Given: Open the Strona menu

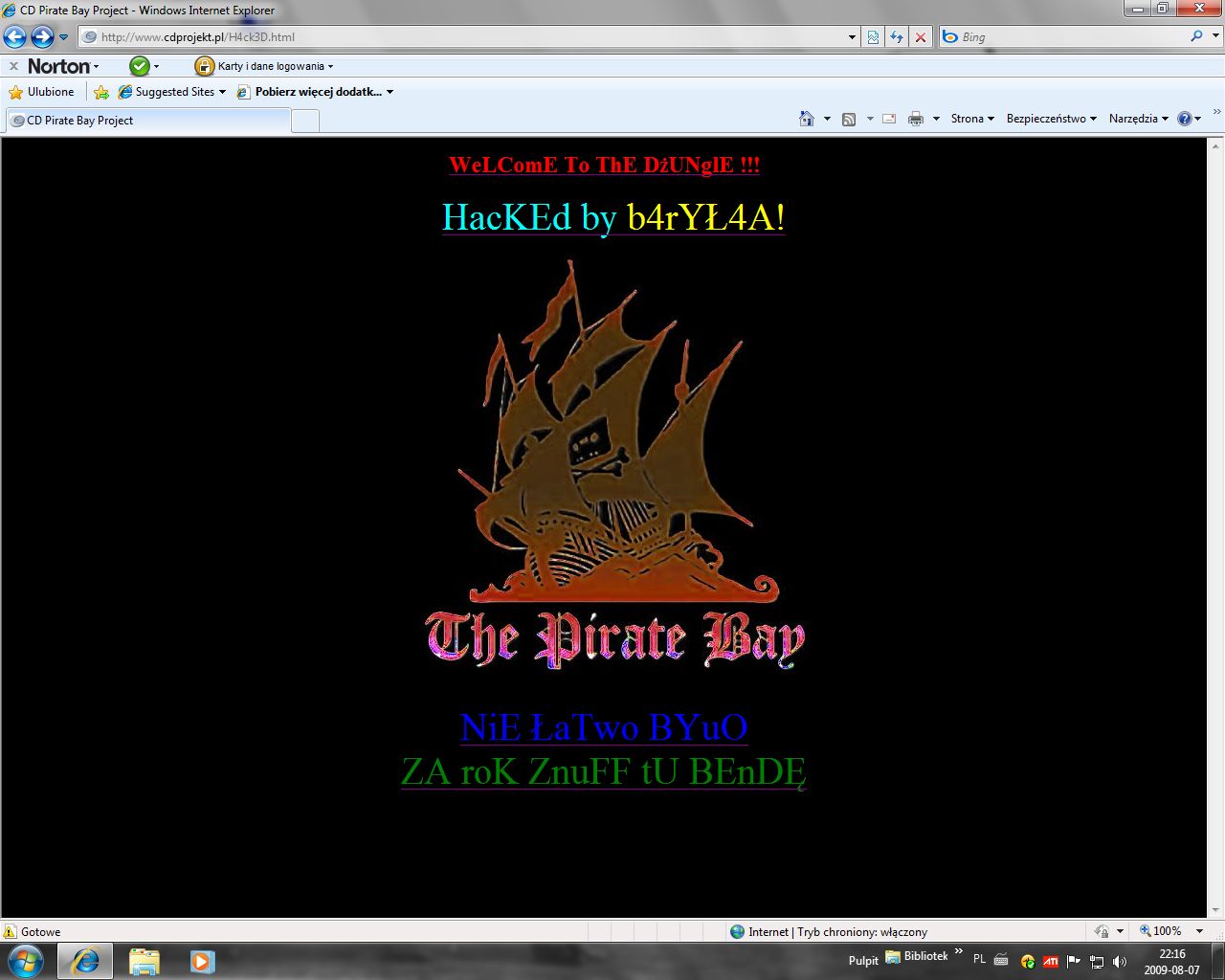Looking at the screenshot, I should coord(972,119).
